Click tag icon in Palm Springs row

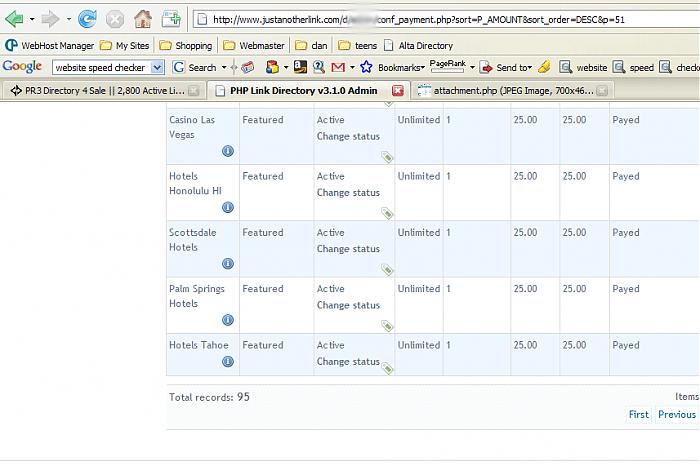tap(387, 326)
